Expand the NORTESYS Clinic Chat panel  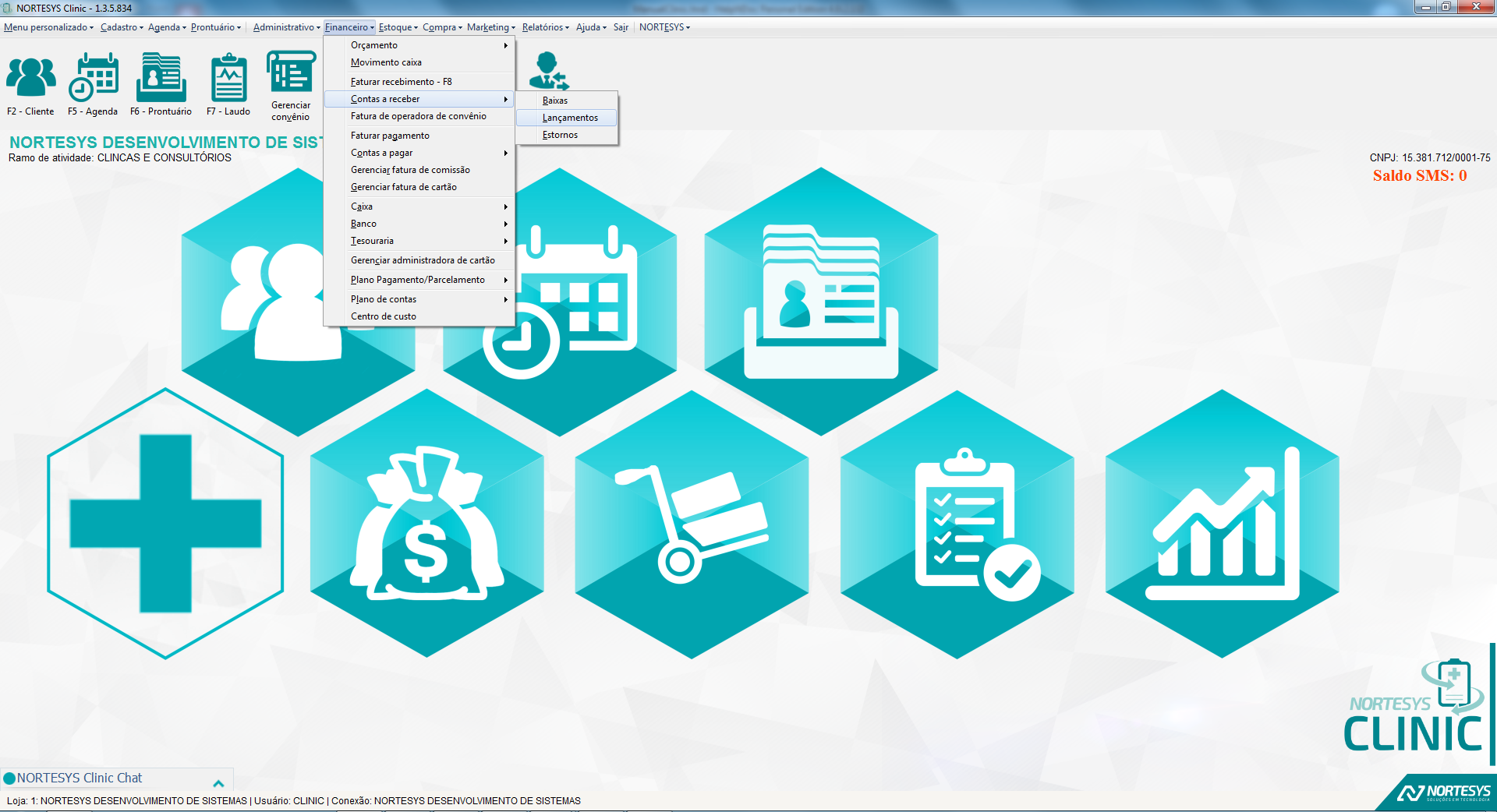[x=218, y=783]
